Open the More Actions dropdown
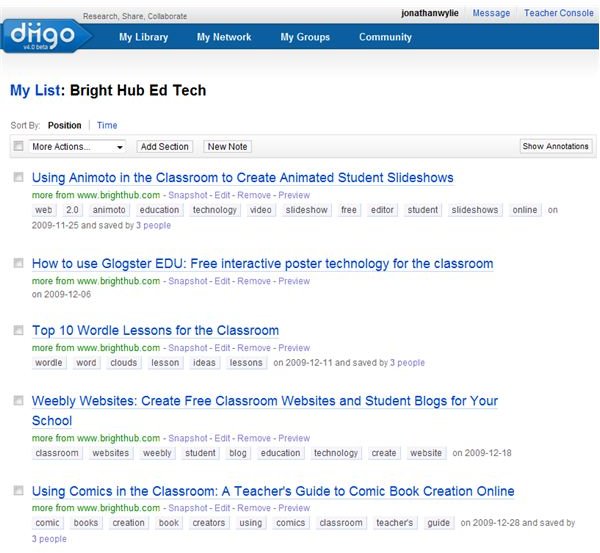This screenshot has height=553, width=600. [x=77, y=147]
